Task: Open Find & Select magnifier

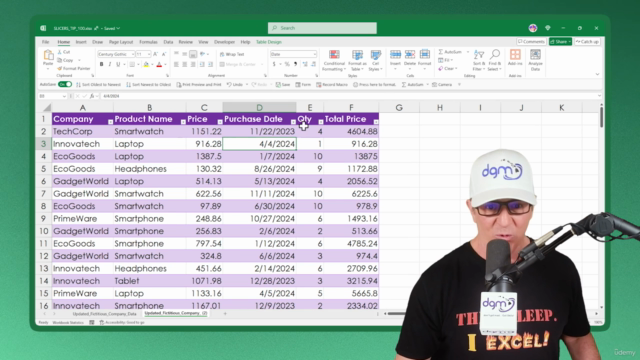Action: pos(495,60)
